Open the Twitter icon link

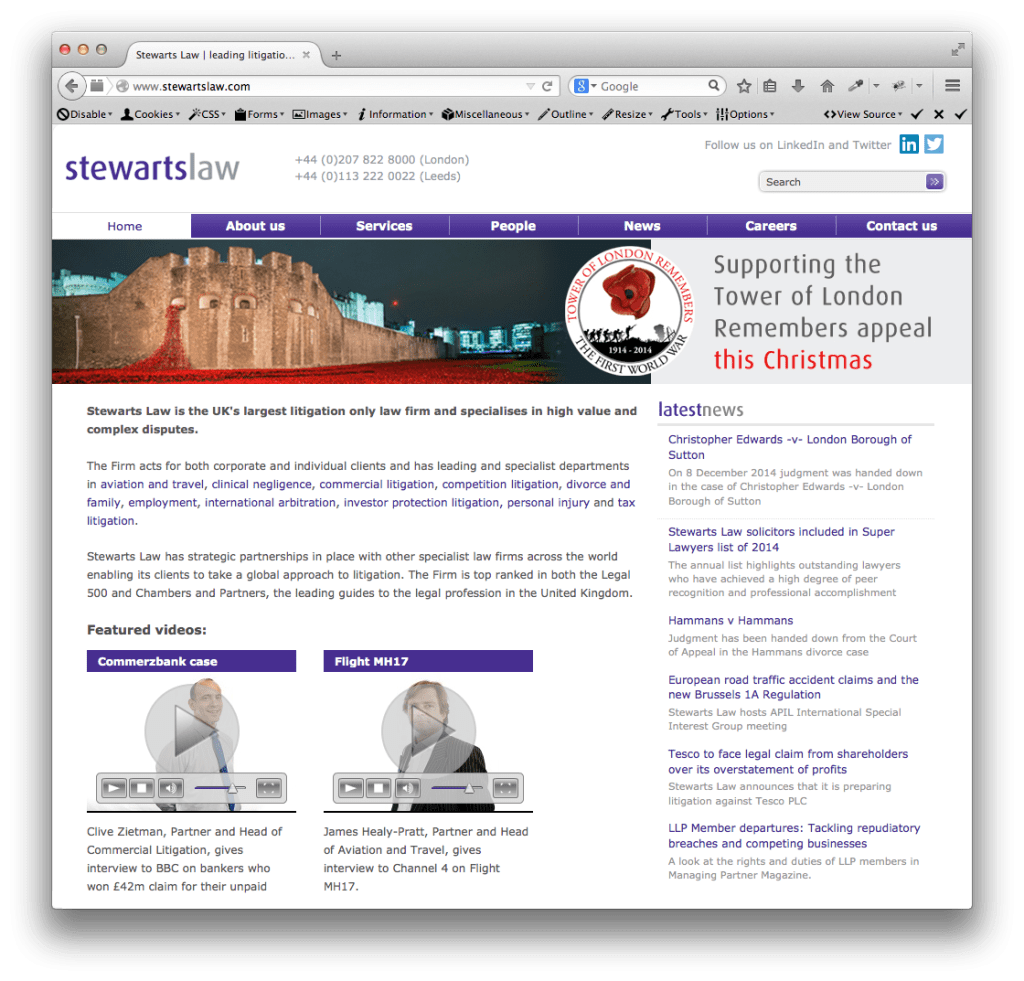tap(933, 145)
